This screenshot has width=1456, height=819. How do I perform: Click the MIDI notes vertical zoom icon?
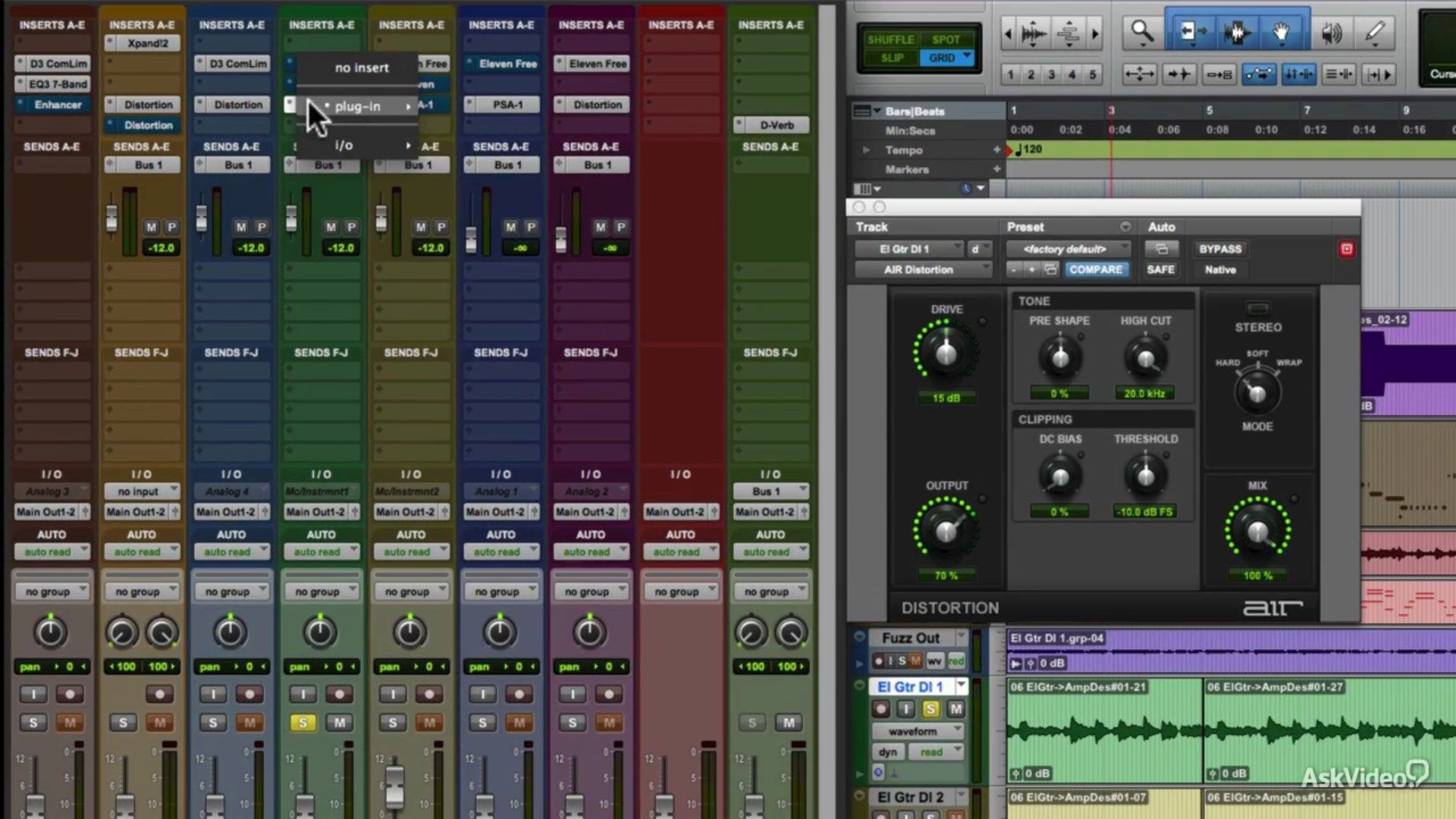(x=1068, y=33)
